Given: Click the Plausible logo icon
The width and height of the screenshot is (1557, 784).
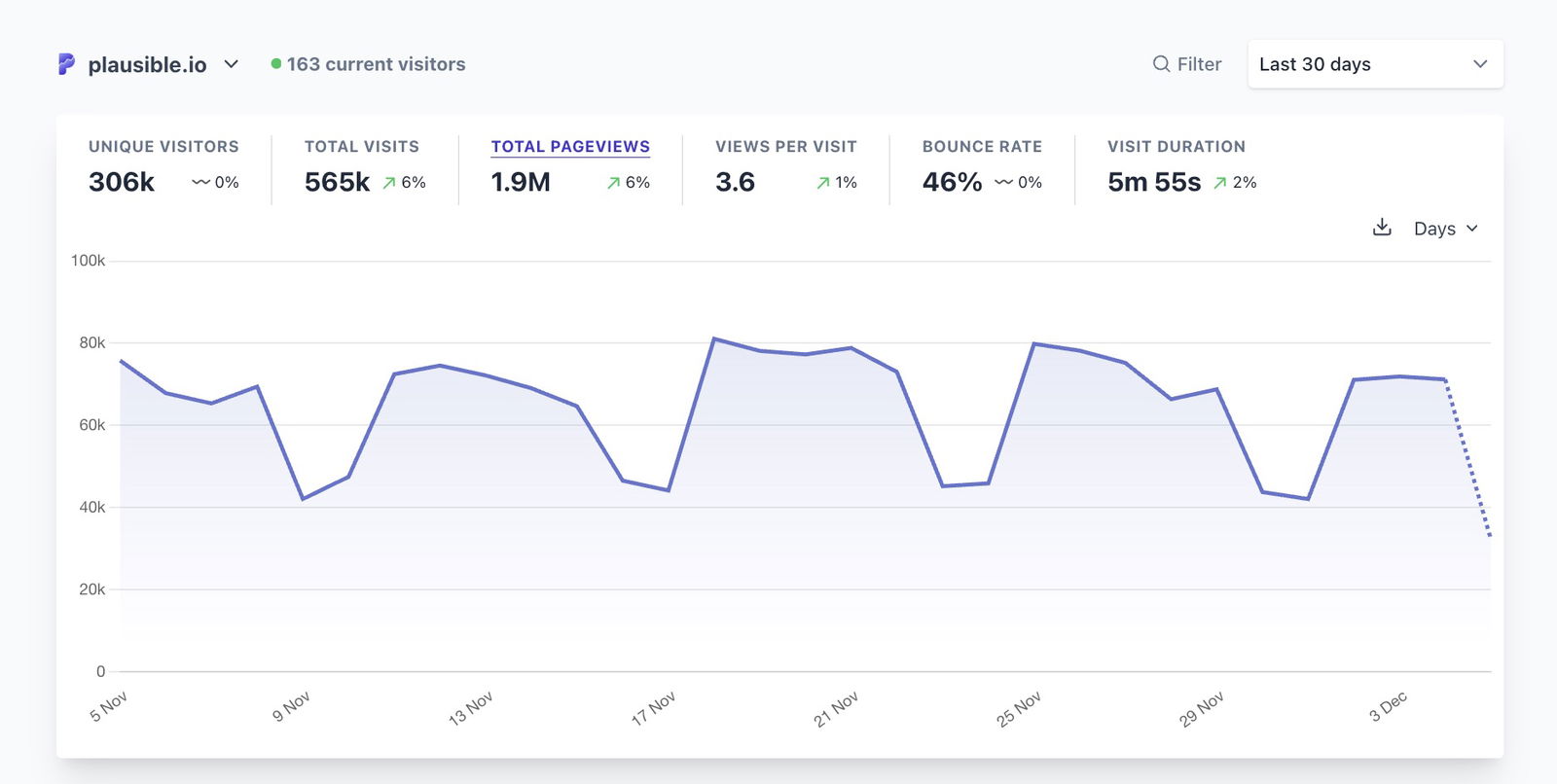Looking at the screenshot, I should (x=66, y=64).
